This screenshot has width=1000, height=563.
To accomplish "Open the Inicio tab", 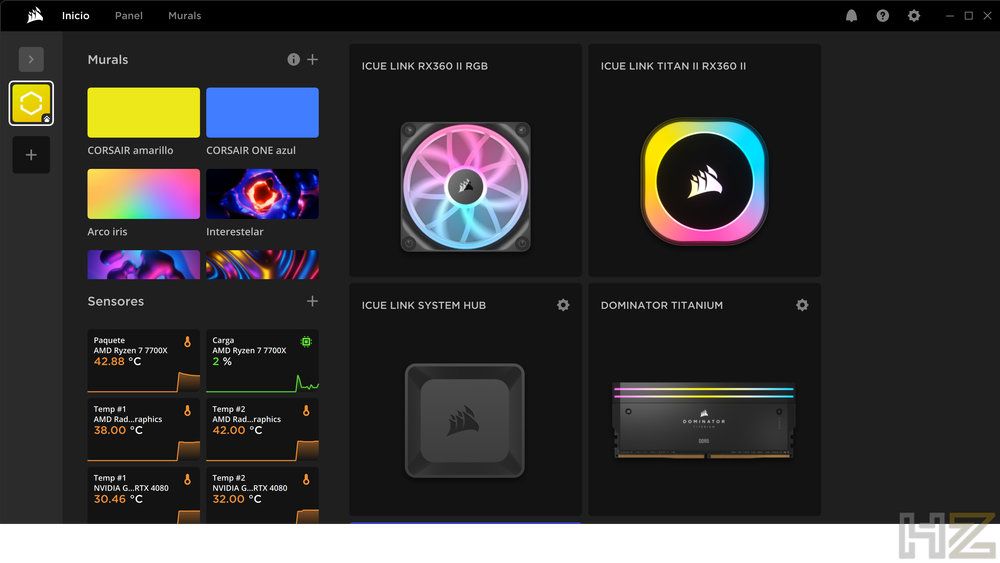I will (x=75, y=15).
